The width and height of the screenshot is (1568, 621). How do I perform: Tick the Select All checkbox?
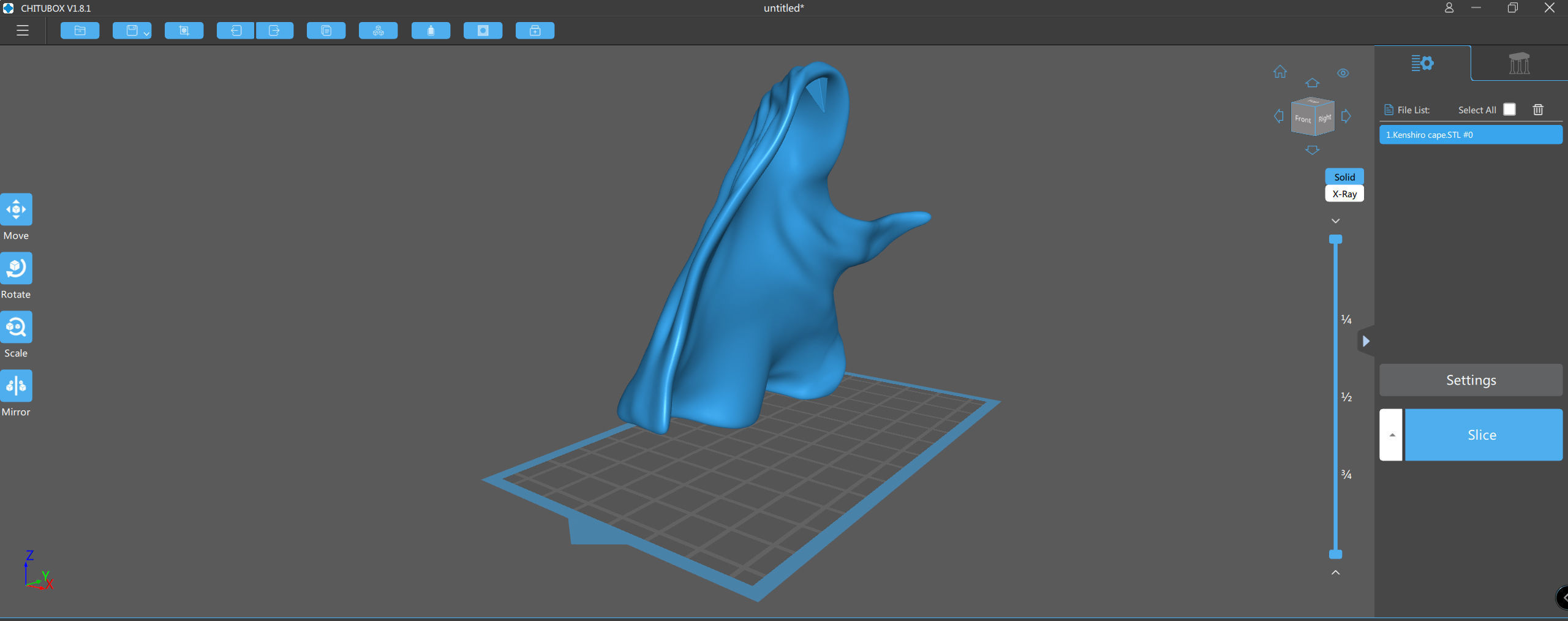1509,110
